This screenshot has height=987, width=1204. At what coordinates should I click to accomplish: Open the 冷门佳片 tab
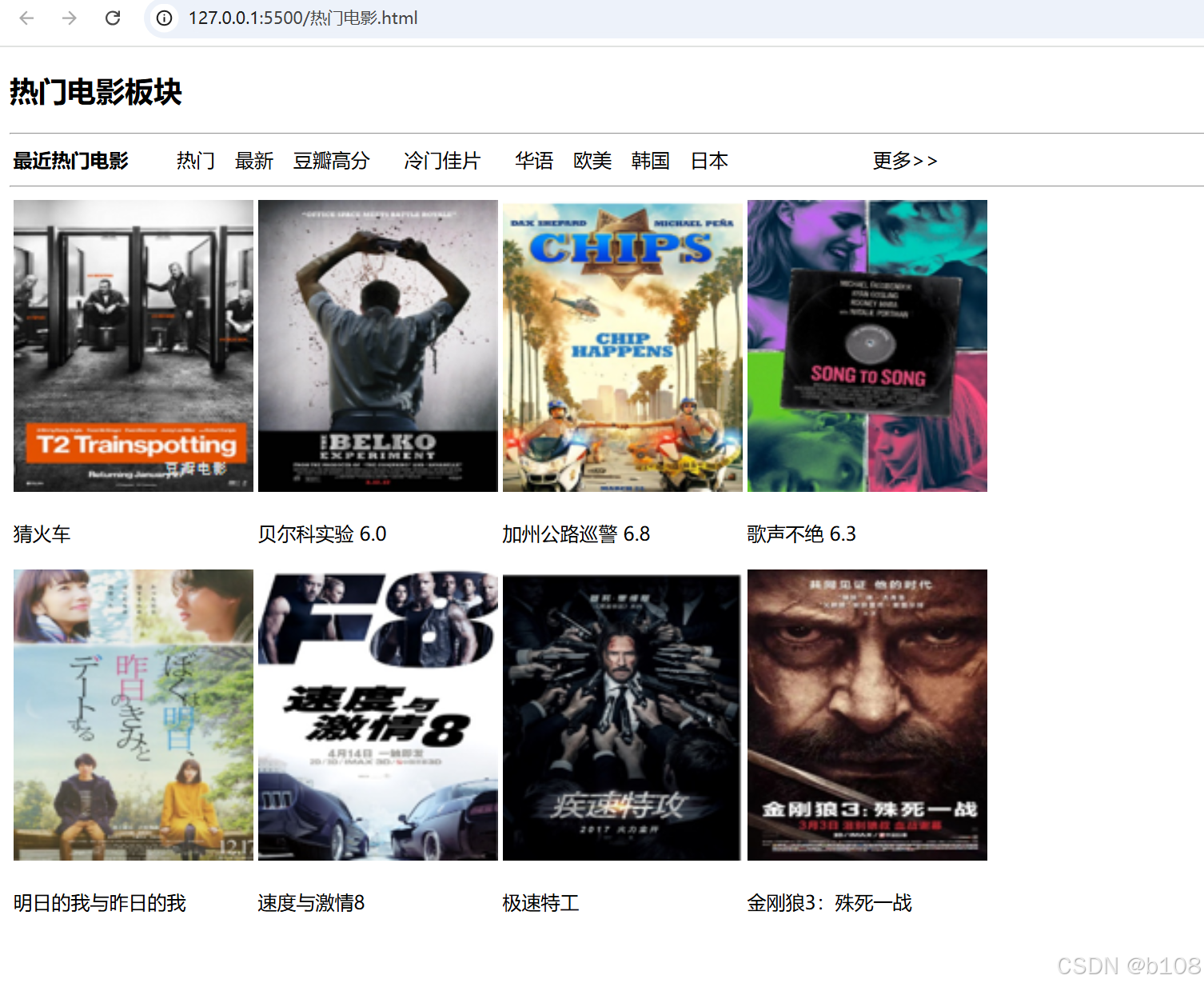click(x=442, y=161)
